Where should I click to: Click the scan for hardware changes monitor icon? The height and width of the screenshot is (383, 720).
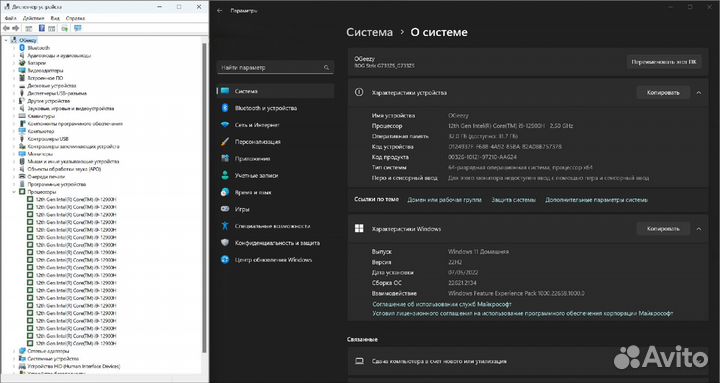[78, 28]
